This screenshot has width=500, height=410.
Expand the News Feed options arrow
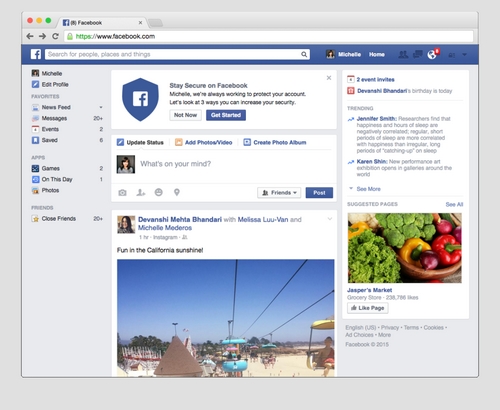click(x=101, y=107)
